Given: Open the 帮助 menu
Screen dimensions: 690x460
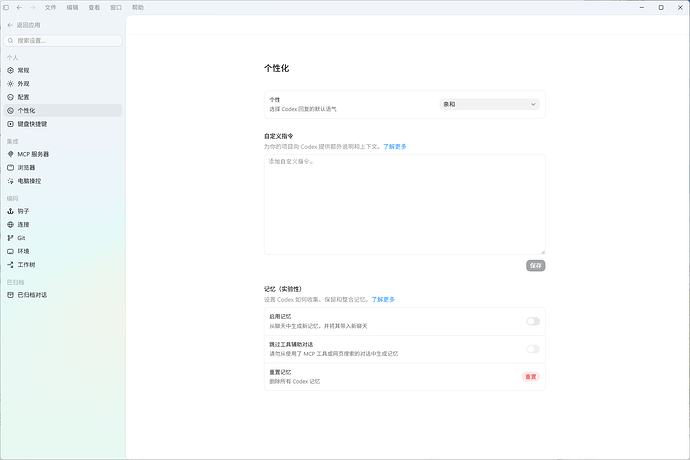Looking at the screenshot, I should click(138, 7).
